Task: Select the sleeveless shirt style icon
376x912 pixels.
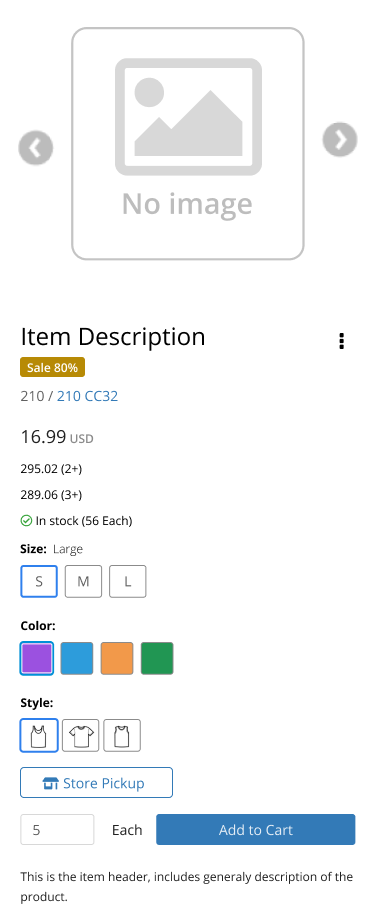Action: point(122,736)
